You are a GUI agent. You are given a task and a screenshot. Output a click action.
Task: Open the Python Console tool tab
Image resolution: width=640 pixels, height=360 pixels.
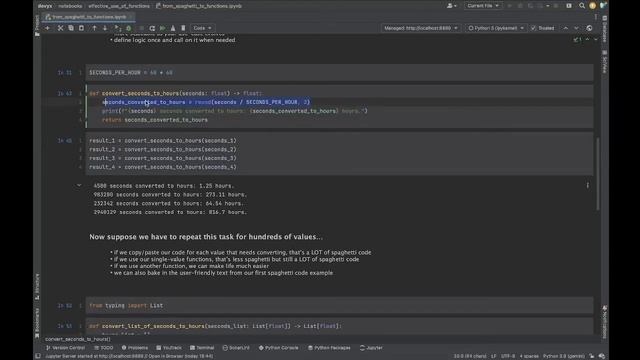[278, 348]
